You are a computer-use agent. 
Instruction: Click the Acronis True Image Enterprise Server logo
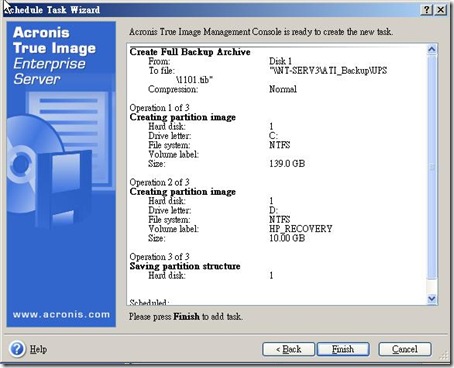(x=55, y=56)
